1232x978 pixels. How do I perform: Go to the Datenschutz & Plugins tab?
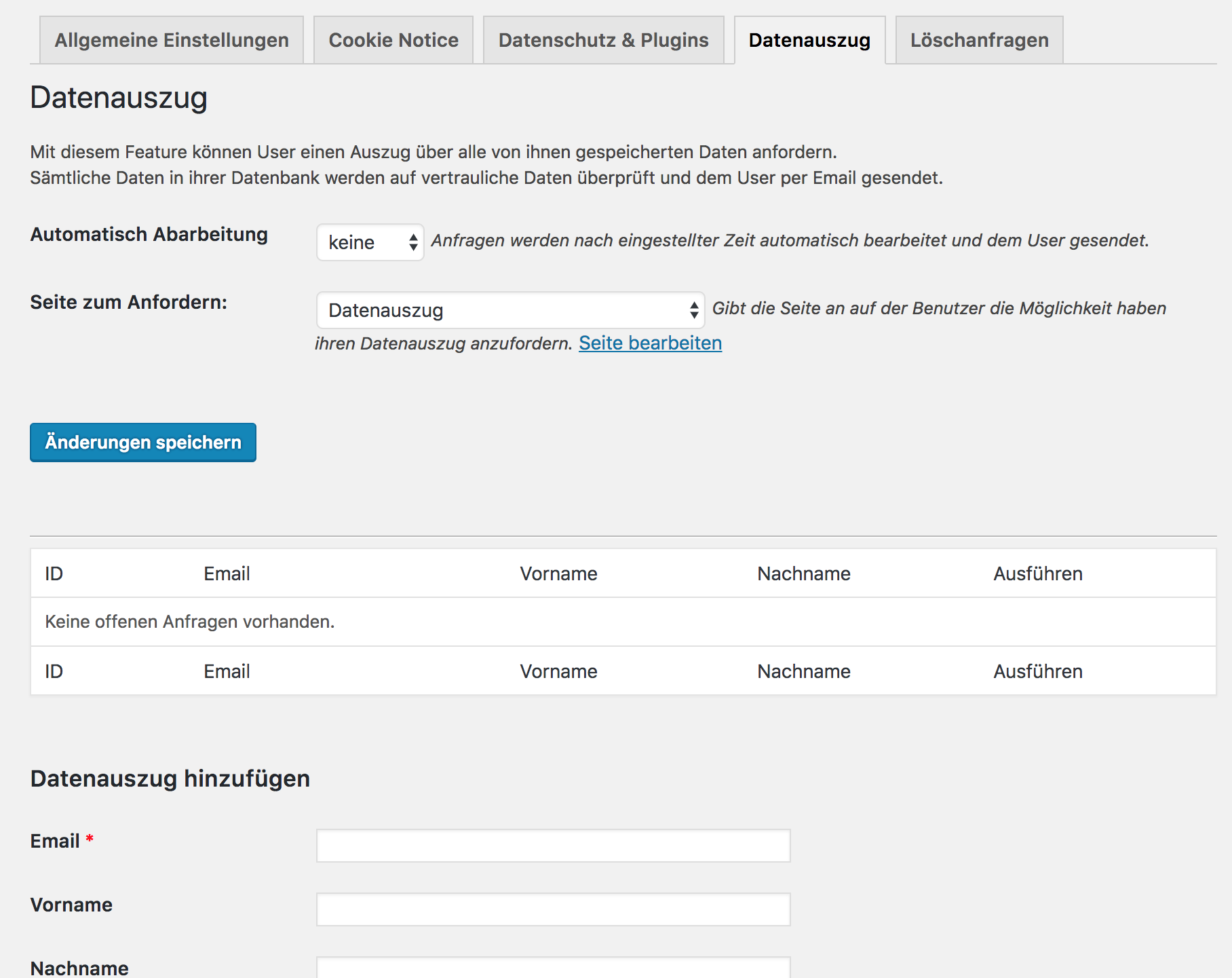(603, 41)
